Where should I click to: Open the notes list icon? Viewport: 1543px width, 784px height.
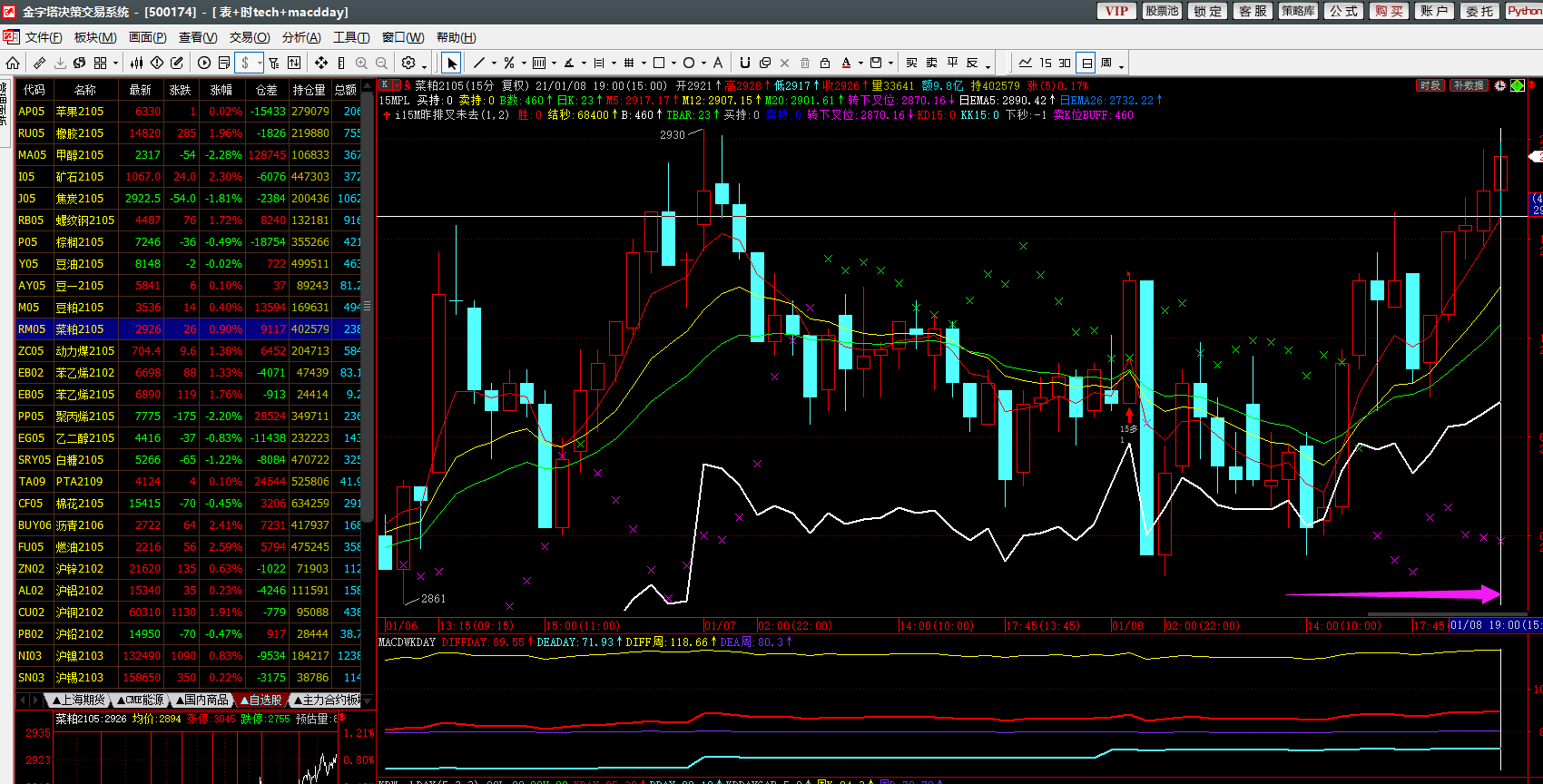coord(224,63)
